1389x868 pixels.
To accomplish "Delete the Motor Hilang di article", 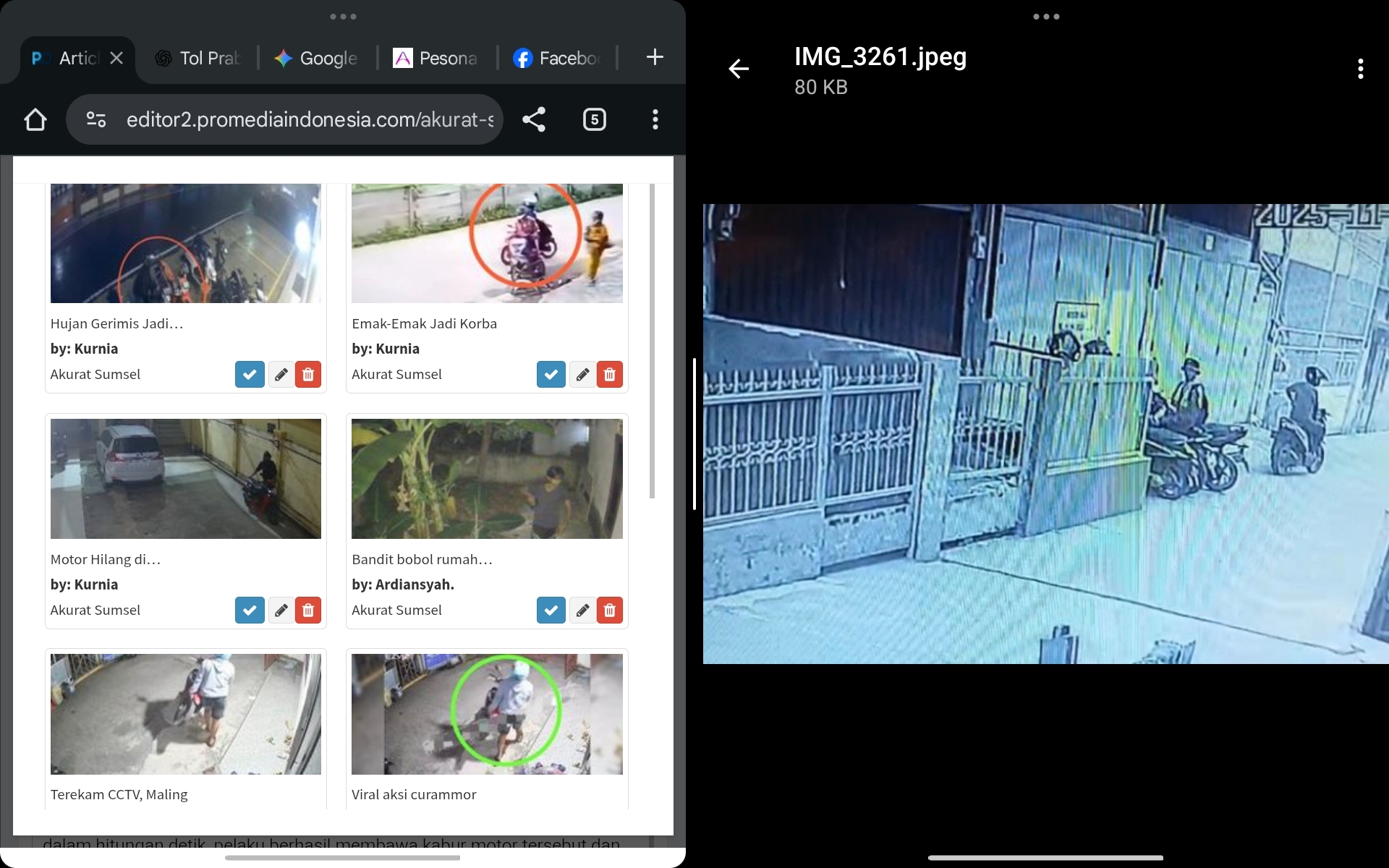I will coord(308,610).
